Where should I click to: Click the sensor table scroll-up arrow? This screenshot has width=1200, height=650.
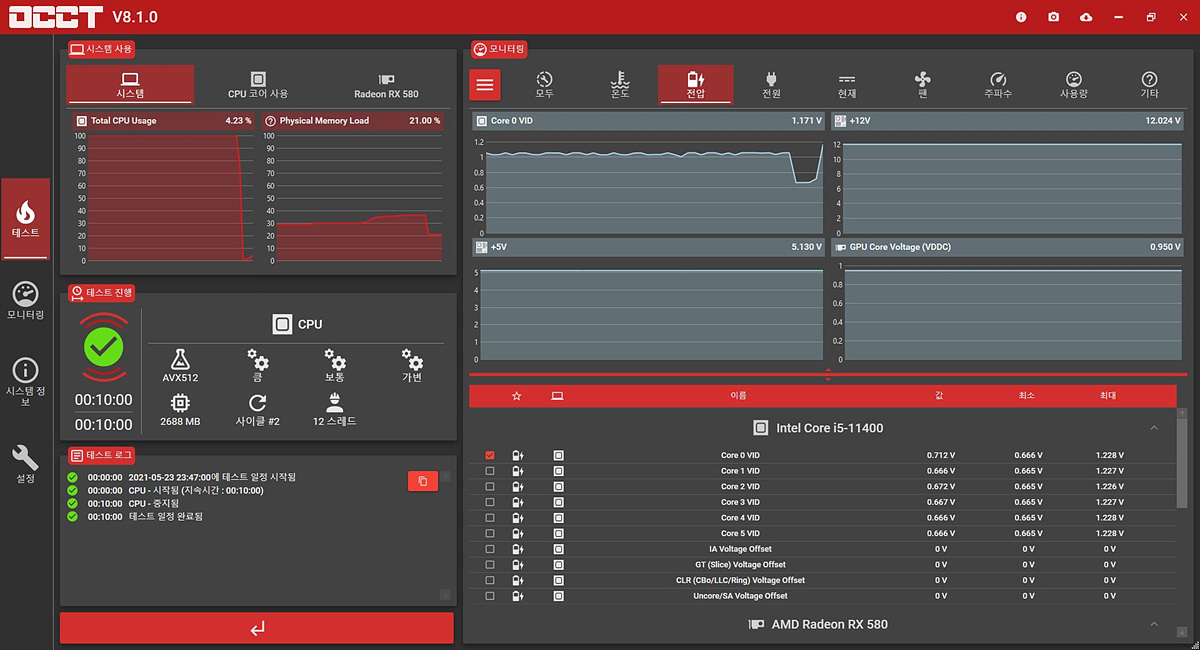pyautogui.click(x=1183, y=412)
